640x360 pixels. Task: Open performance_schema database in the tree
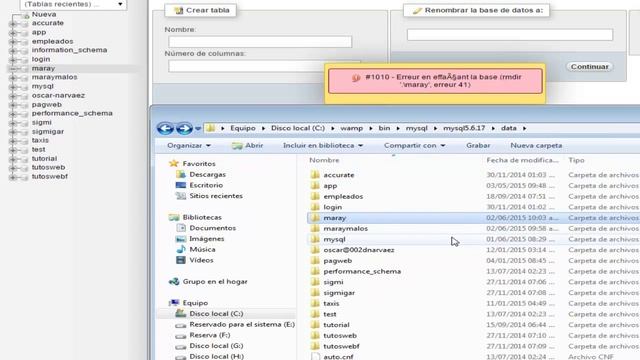(72, 113)
